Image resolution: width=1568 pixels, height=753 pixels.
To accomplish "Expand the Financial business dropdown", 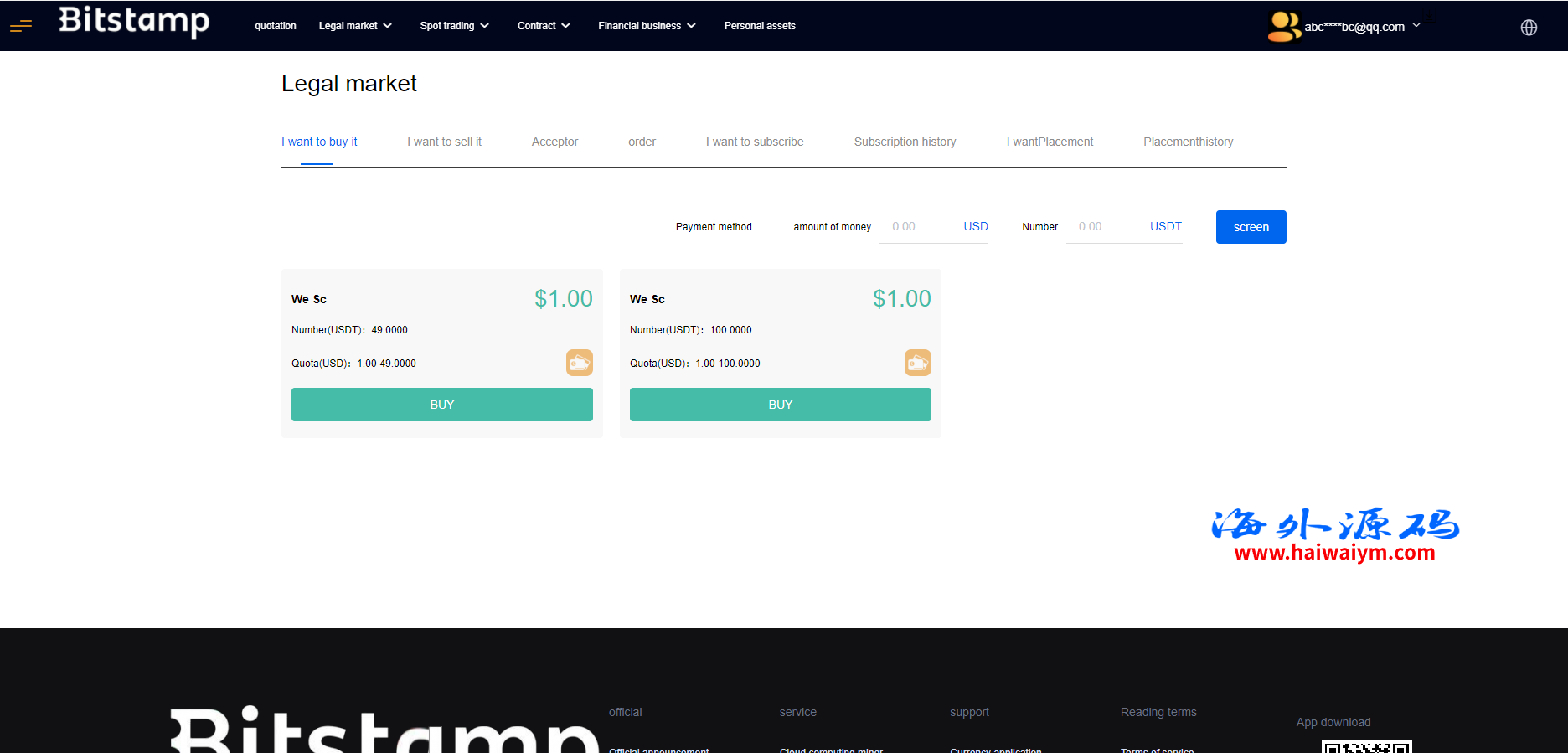I will tap(647, 26).
